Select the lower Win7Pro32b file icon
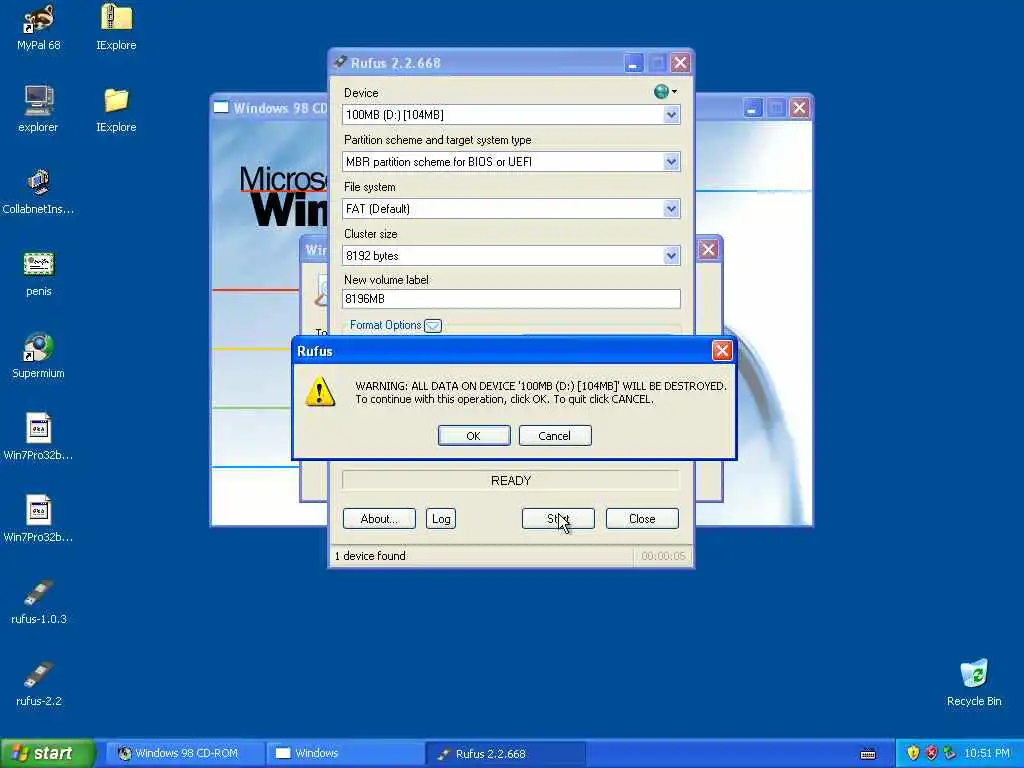The width and height of the screenshot is (1024, 768). click(x=39, y=510)
